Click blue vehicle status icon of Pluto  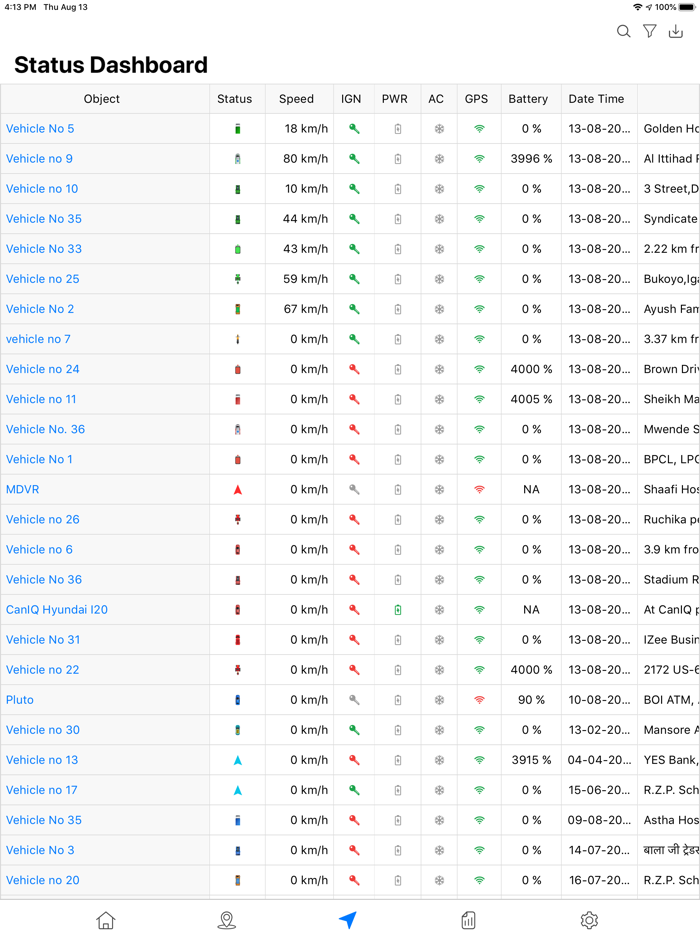point(238,700)
